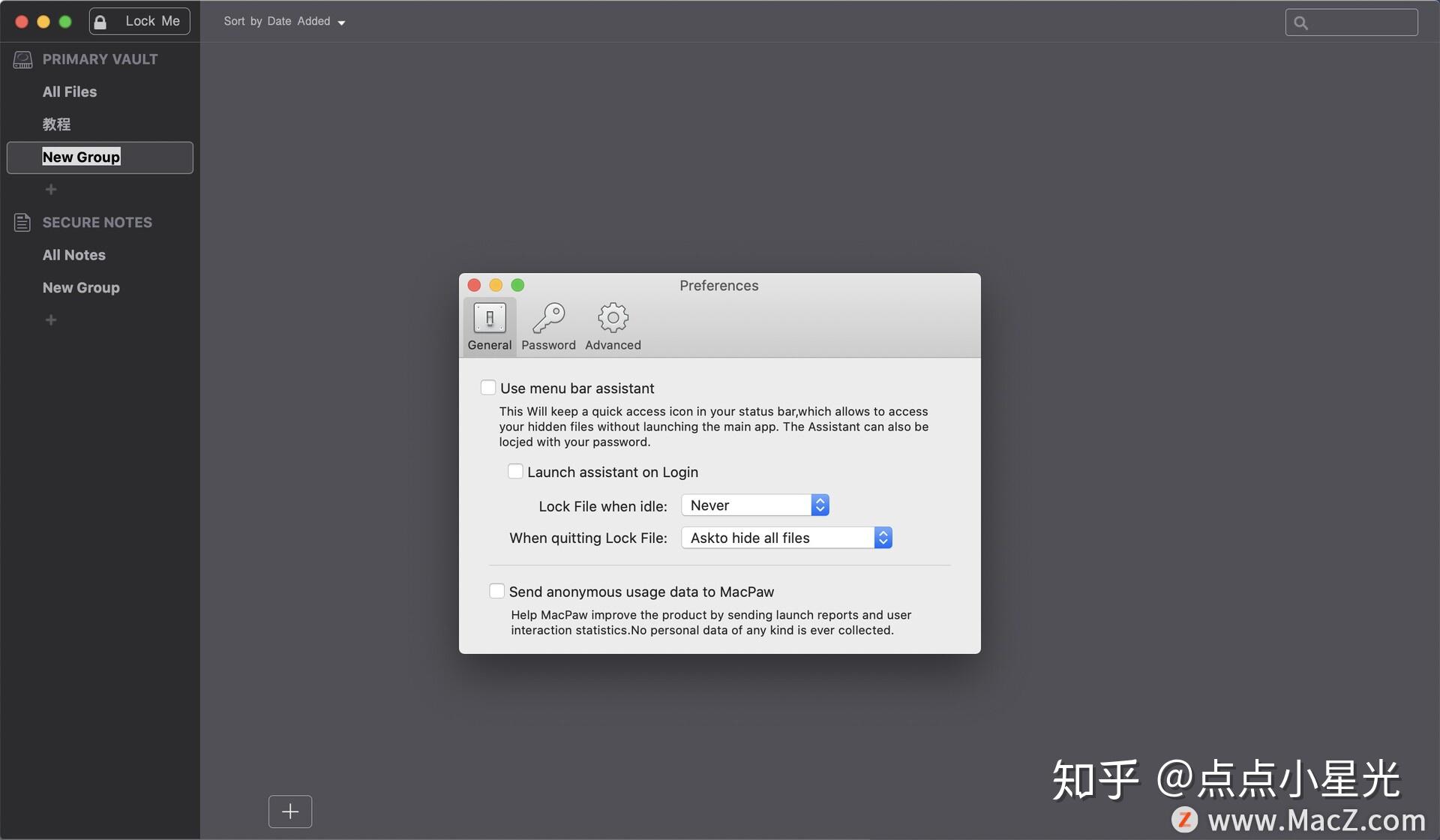Click the Primary Vault drive icon
Screen dimensions: 1440x840
point(23,59)
